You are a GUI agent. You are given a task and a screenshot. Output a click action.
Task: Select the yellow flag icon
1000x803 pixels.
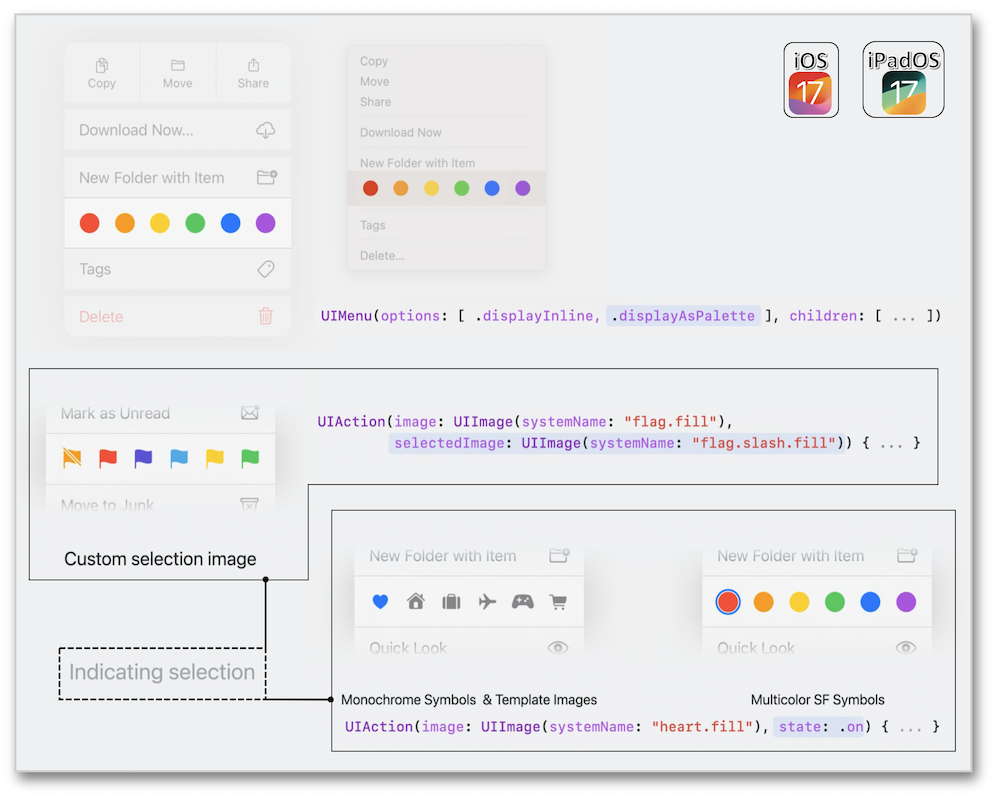pyautogui.click(x=215, y=457)
